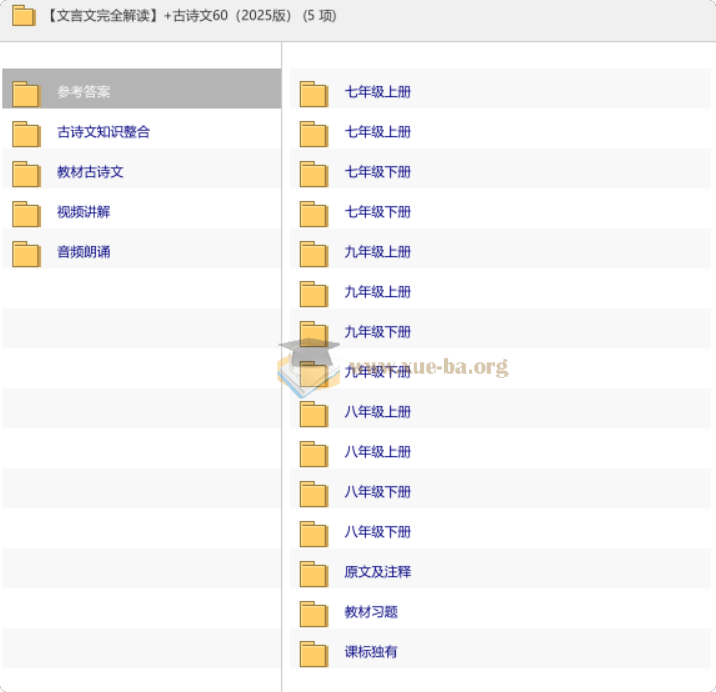Click the 教材习题 folder icon
716x692 pixels.
click(x=314, y=613)
